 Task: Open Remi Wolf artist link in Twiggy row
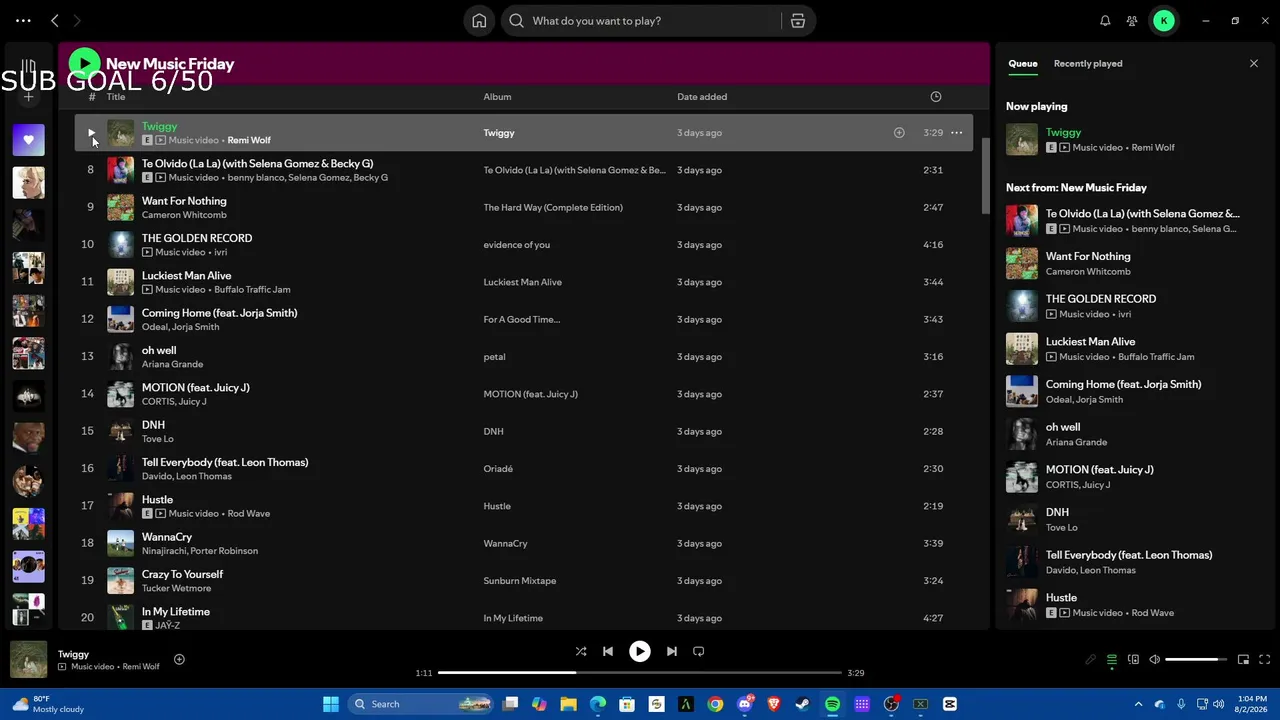tap(249, 140)
